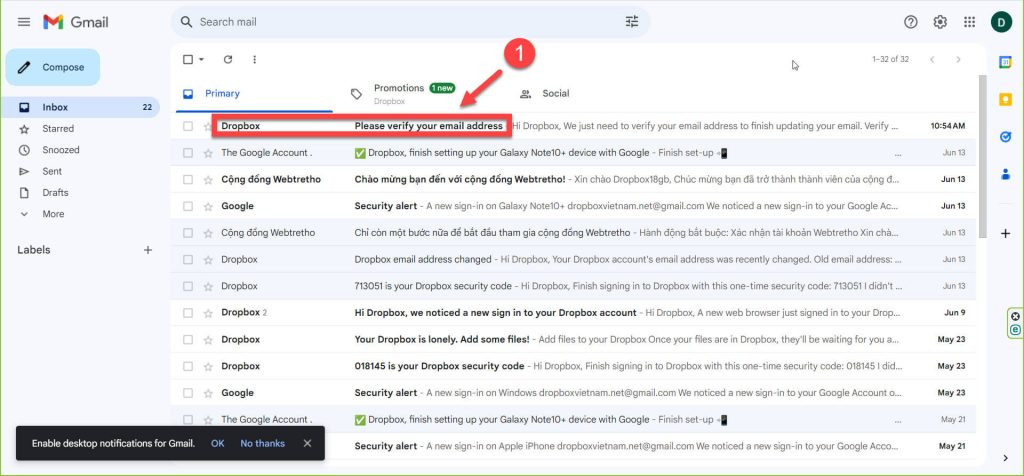The image size is (1024, 476).
Task: Get add-ons plus icon in side panel
Action: [1005, 233]
